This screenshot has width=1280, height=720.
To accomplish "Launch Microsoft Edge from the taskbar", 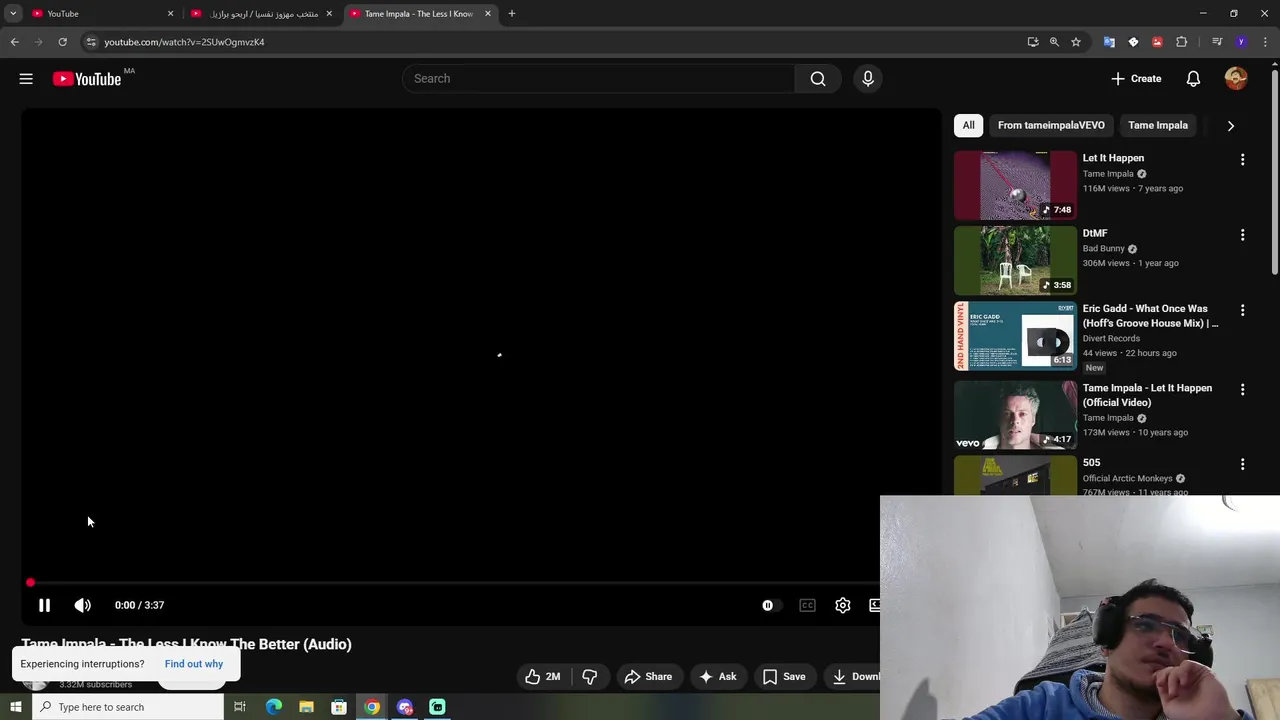I will tap(273, 707).
